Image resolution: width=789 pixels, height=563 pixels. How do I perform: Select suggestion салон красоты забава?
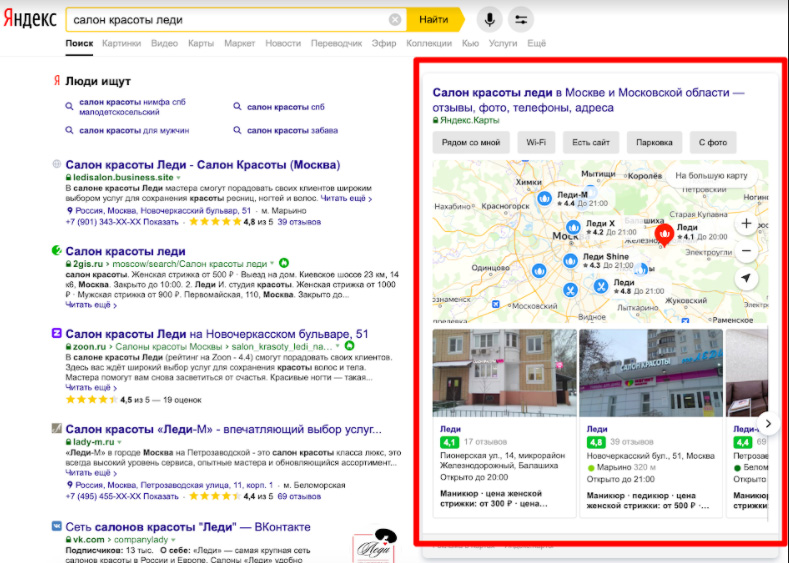pos(292,130)
